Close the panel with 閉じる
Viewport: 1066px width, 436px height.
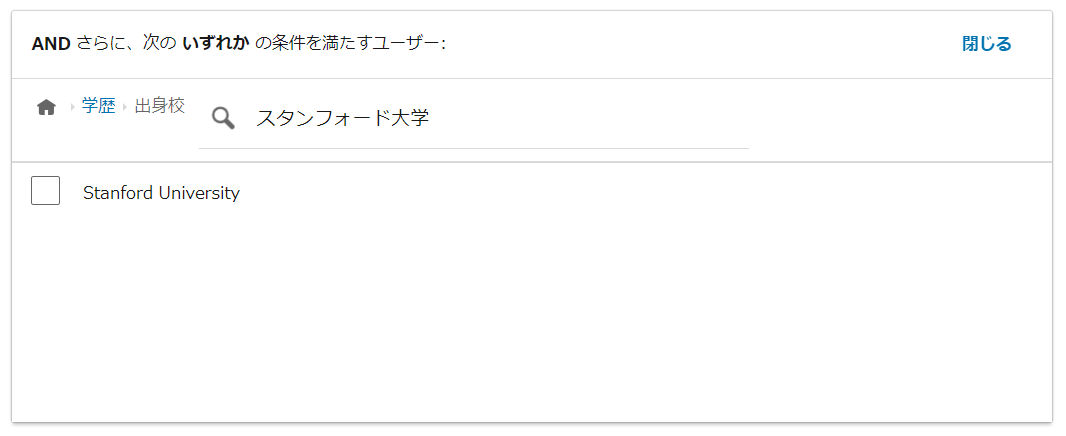(x=986, y=44)
